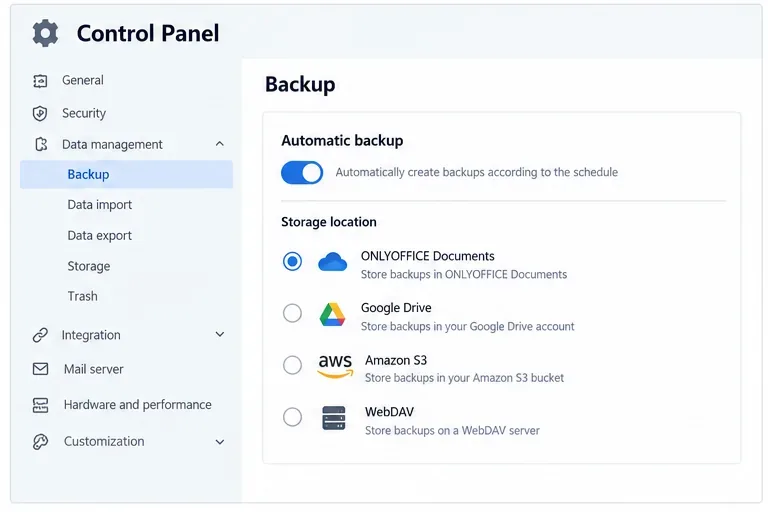Click the Data management icon
The width and height of the screenshot is (768, 512).
tap(41, 145)
